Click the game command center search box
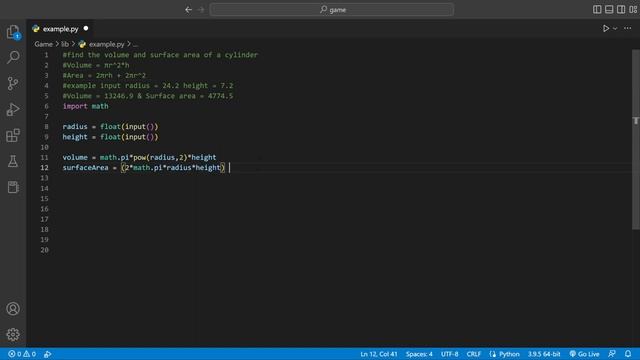Viewport: 640px width, 360px height. pos(331,9)
